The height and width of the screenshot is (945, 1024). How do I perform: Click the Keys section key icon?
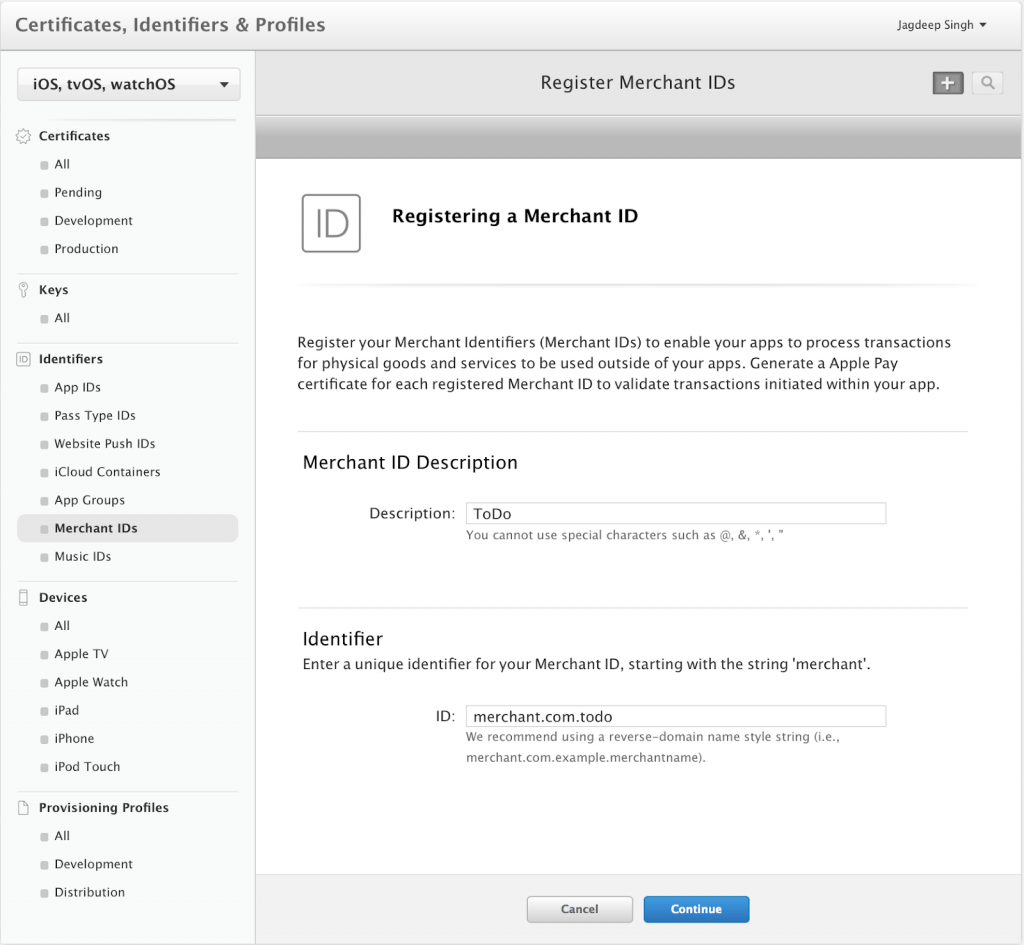(x=24, y=290)
